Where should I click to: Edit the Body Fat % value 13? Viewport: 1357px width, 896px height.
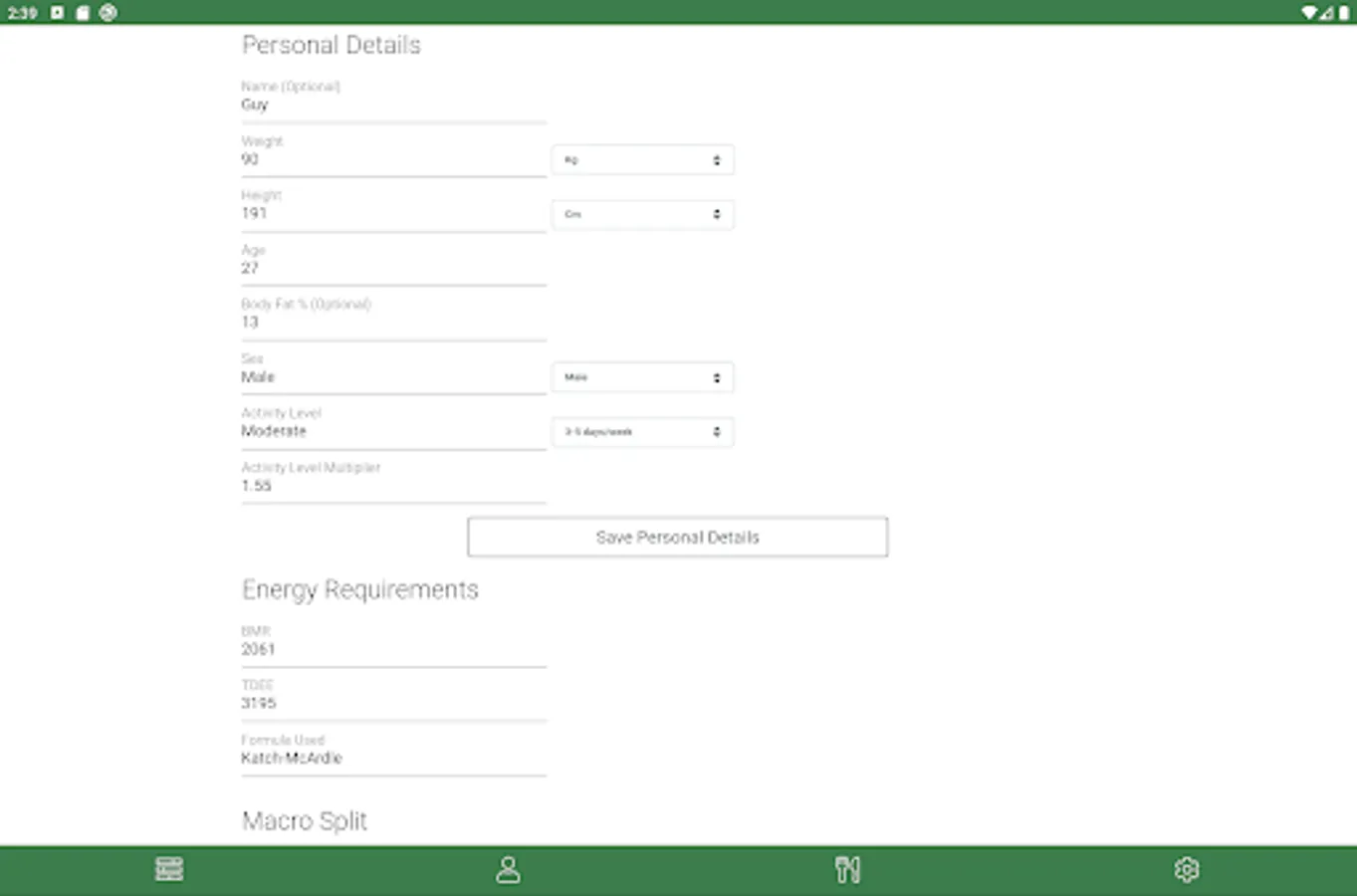(x=393, y=322)
